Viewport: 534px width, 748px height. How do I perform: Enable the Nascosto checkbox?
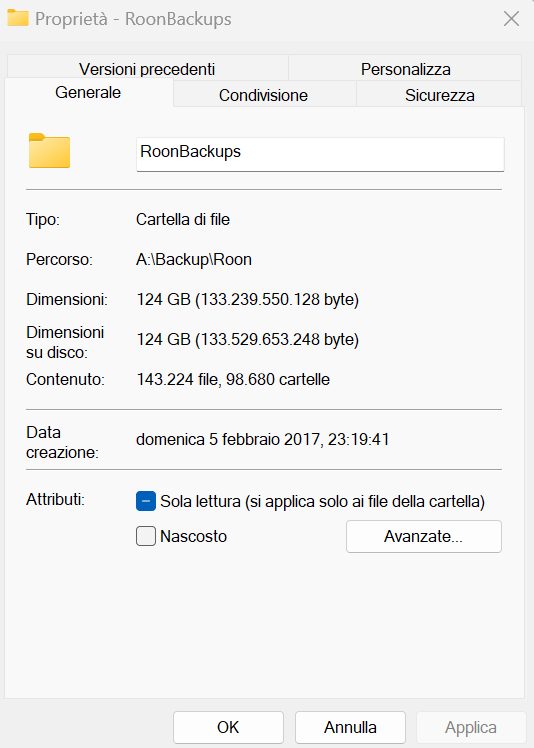click(146, 536)
